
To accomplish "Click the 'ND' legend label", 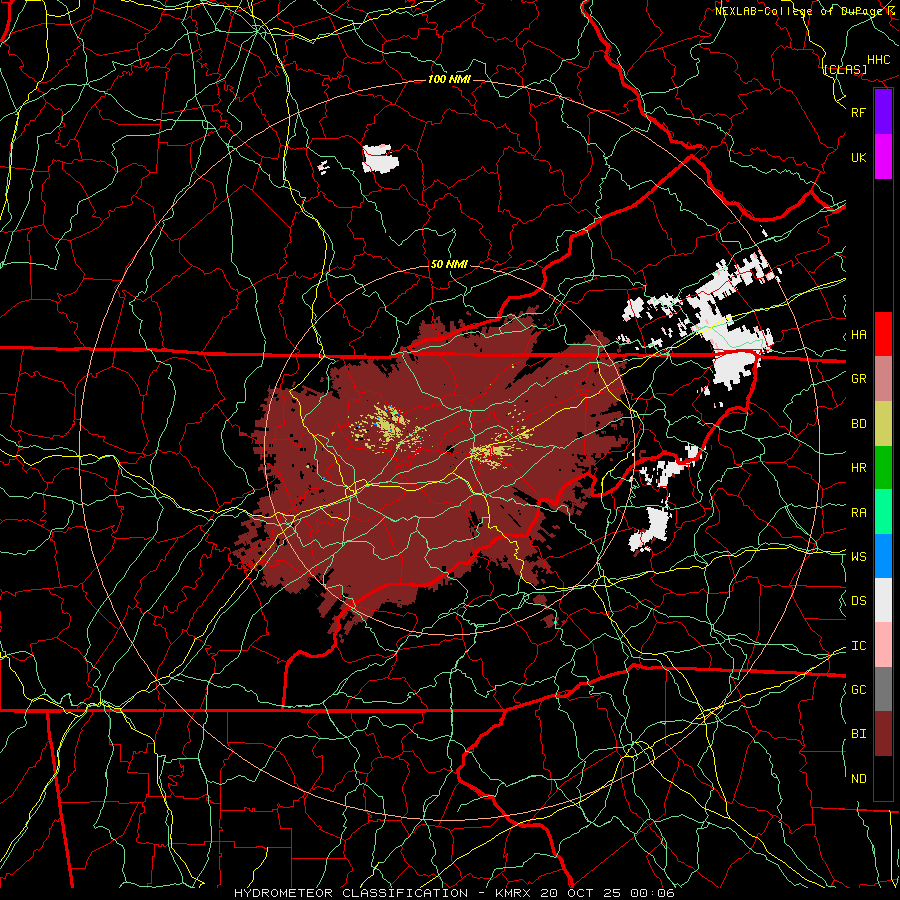I will tap(858, 779).
